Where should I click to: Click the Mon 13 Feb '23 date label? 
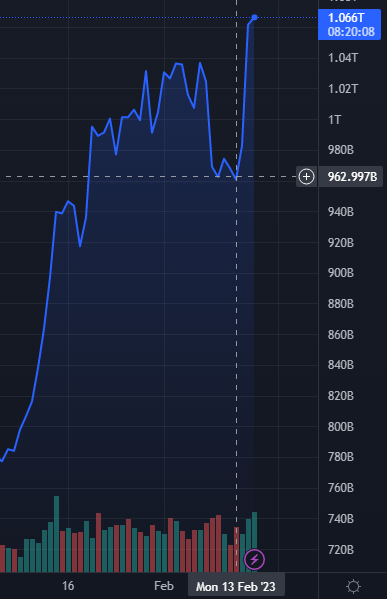tap(236, 586)
